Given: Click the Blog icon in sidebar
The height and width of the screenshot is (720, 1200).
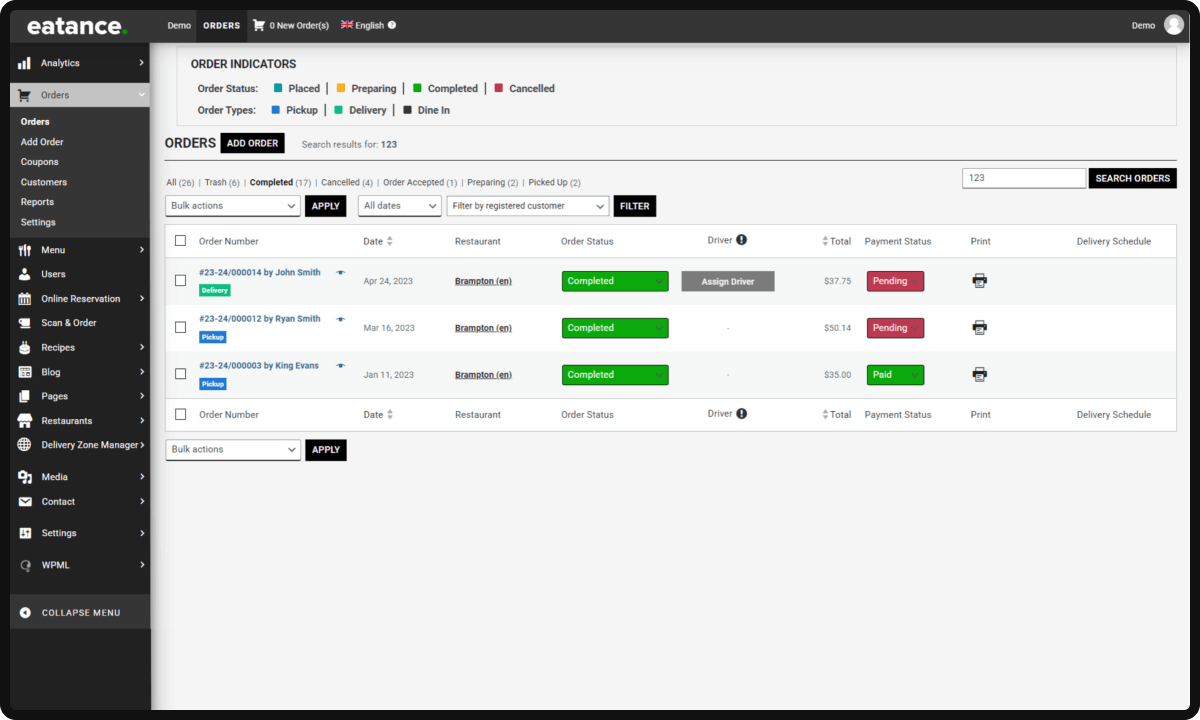Looking at the screenshot, I should point(24,372).
